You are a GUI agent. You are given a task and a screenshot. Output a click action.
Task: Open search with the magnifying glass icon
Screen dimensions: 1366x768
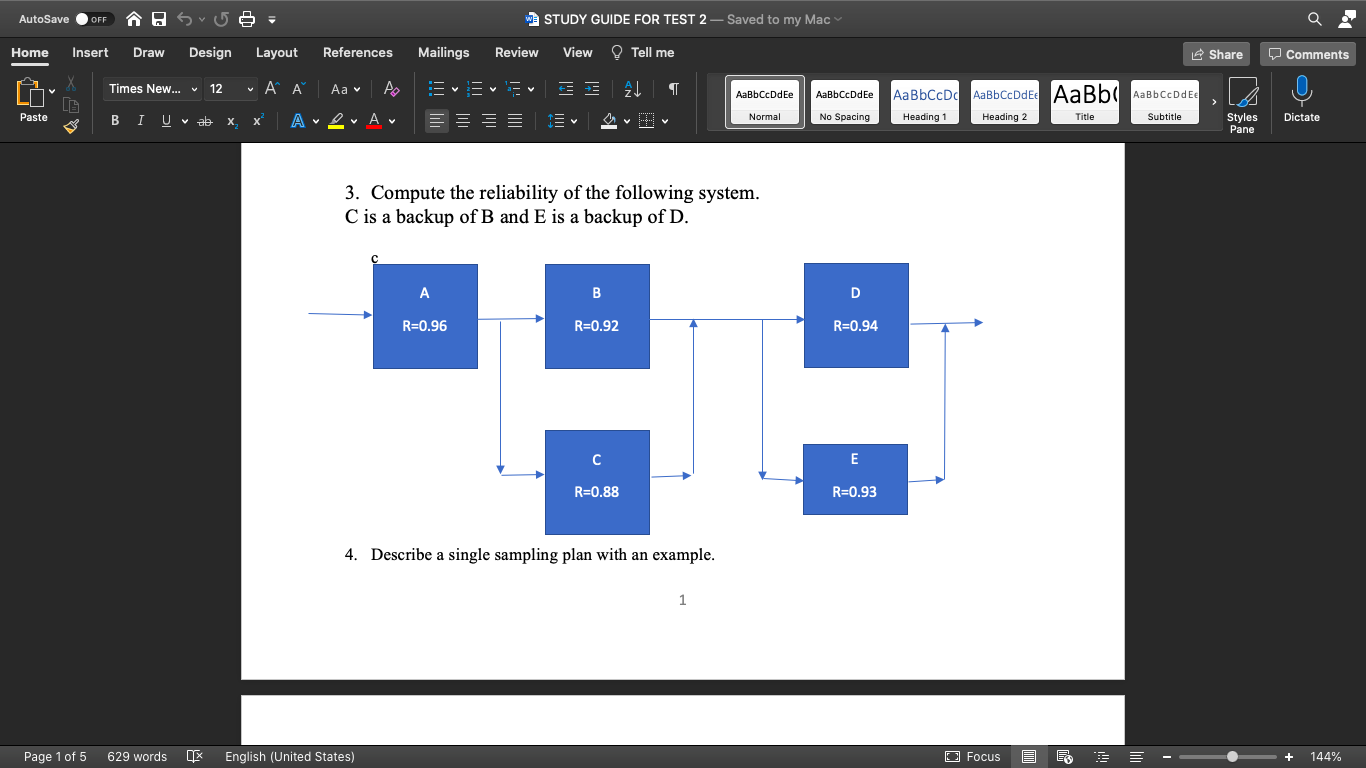coord(1315,19)
